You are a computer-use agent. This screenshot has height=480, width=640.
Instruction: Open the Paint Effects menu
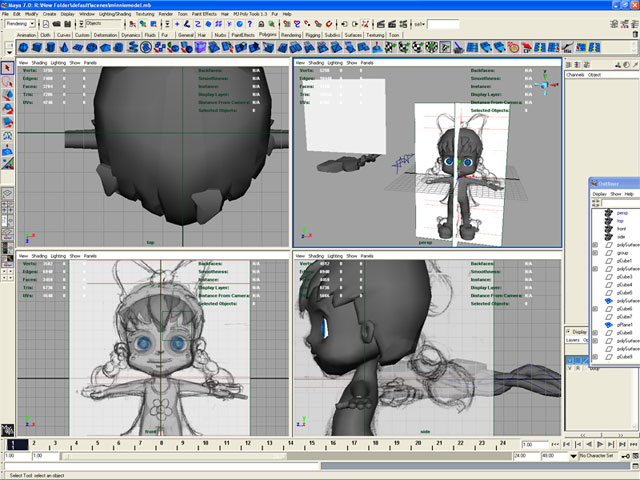click(204, 14)
